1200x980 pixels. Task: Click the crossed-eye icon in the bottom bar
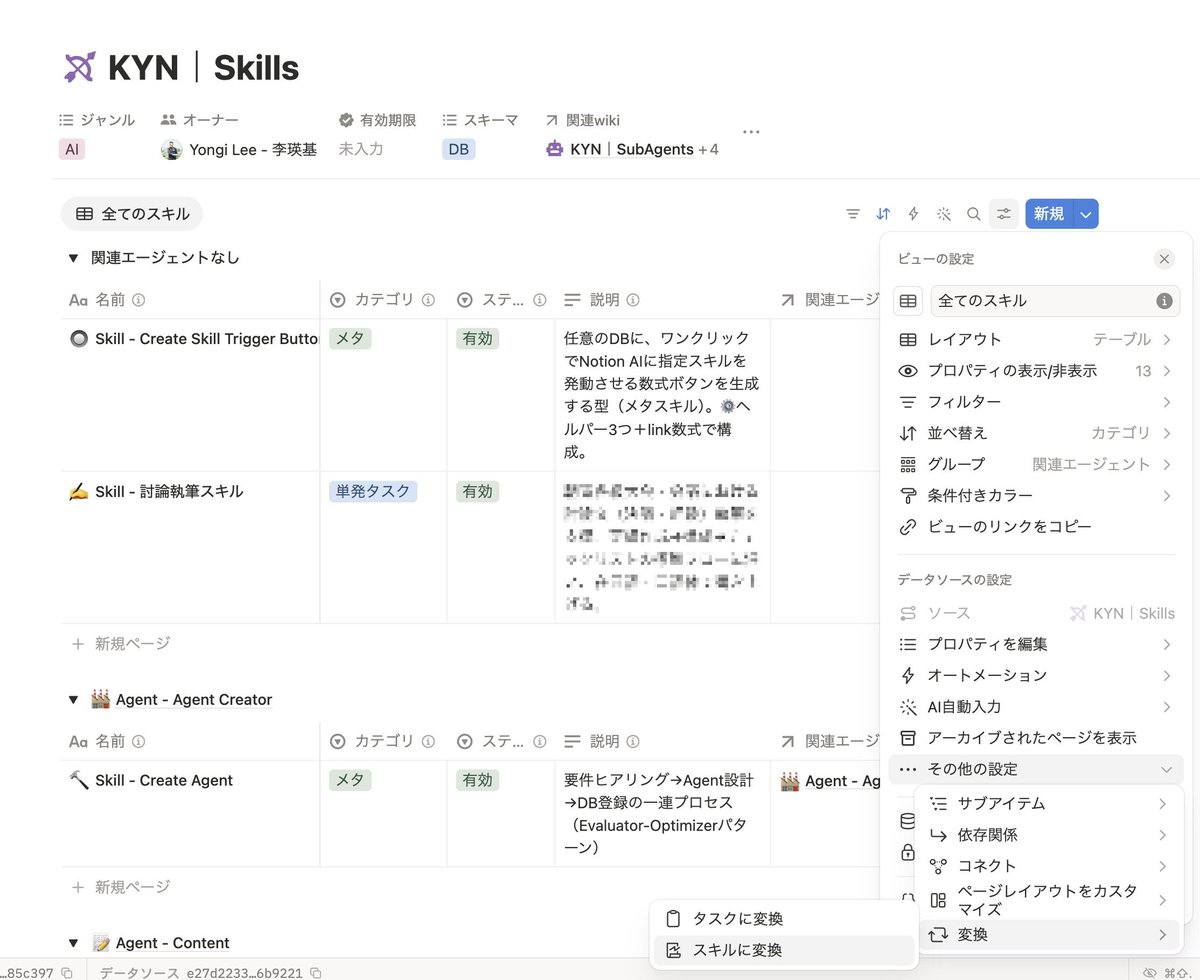(1150, 972)
